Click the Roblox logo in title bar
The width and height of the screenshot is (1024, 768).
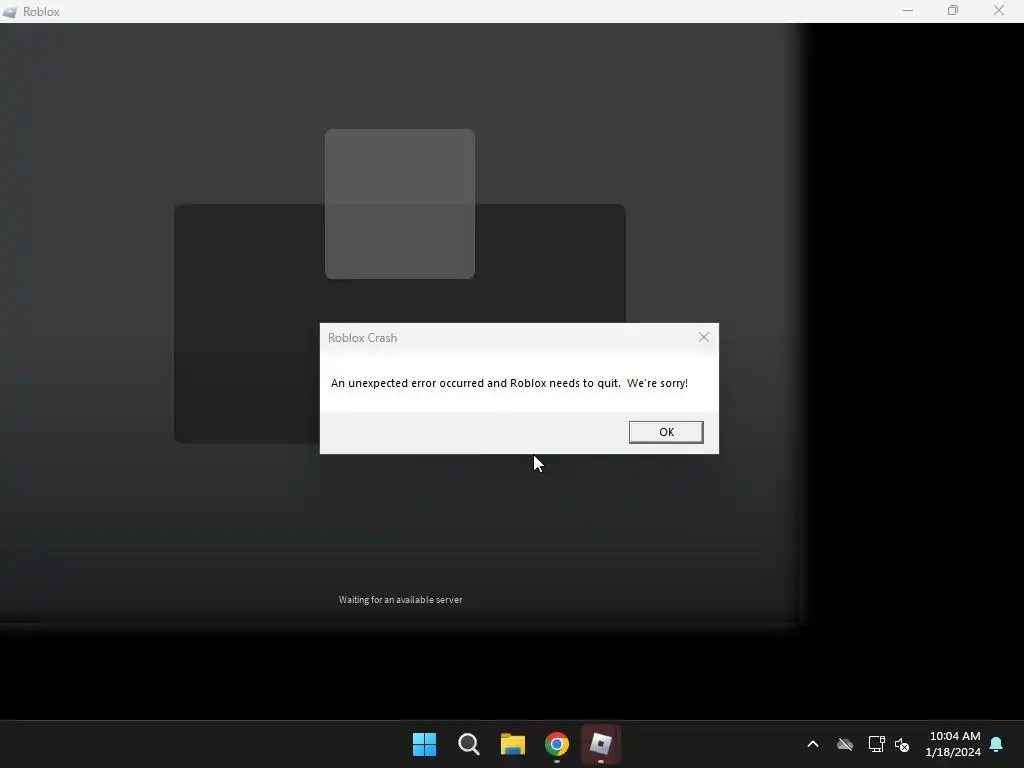click(x=10, y=12)
